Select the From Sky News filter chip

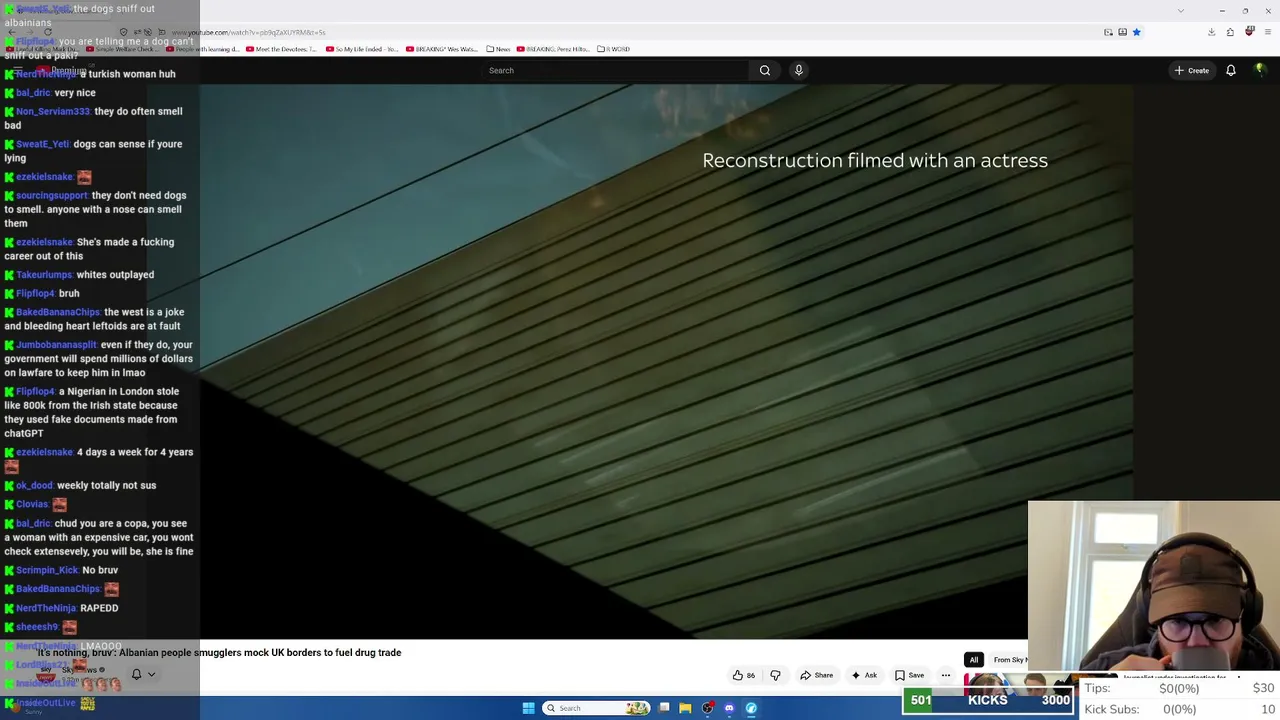[x=1009, y=660]
